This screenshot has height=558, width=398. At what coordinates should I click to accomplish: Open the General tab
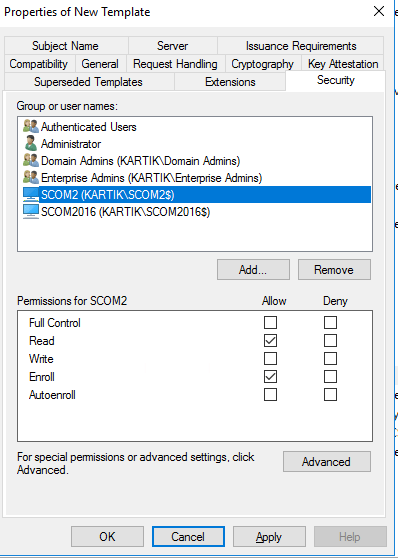point(100,64)
